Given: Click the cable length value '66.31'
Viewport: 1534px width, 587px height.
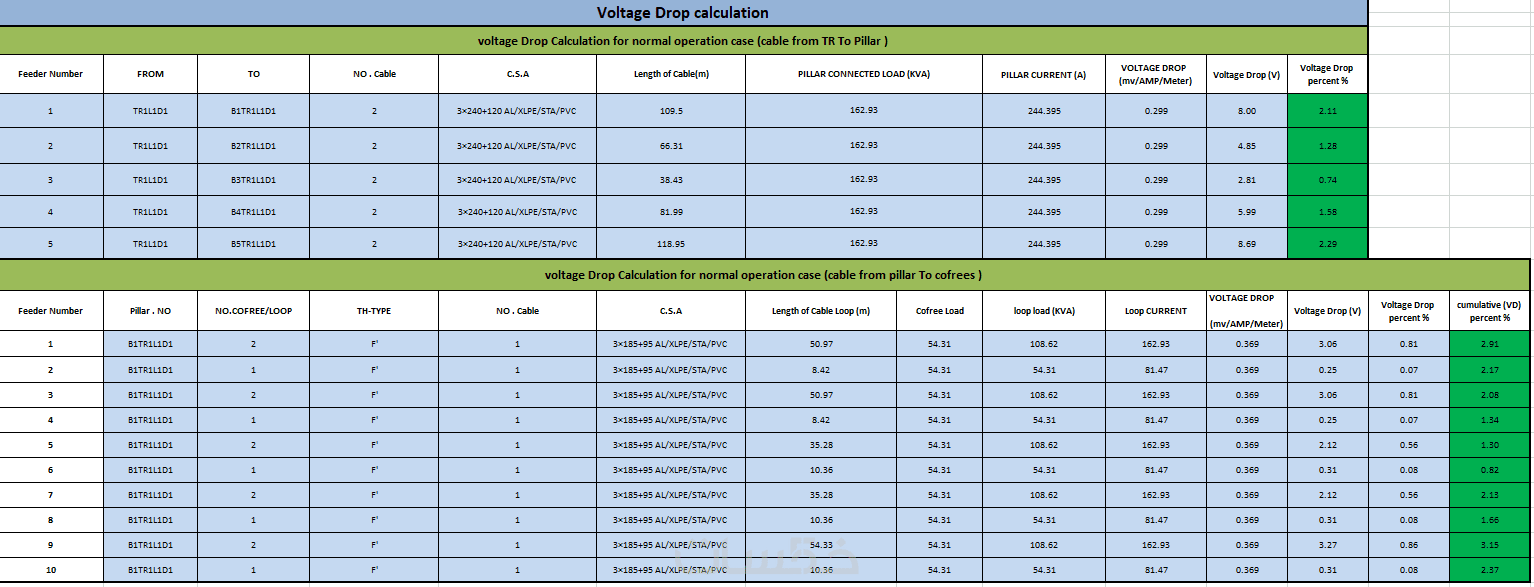Looking at the screenshot, I should tap(671, 146).
